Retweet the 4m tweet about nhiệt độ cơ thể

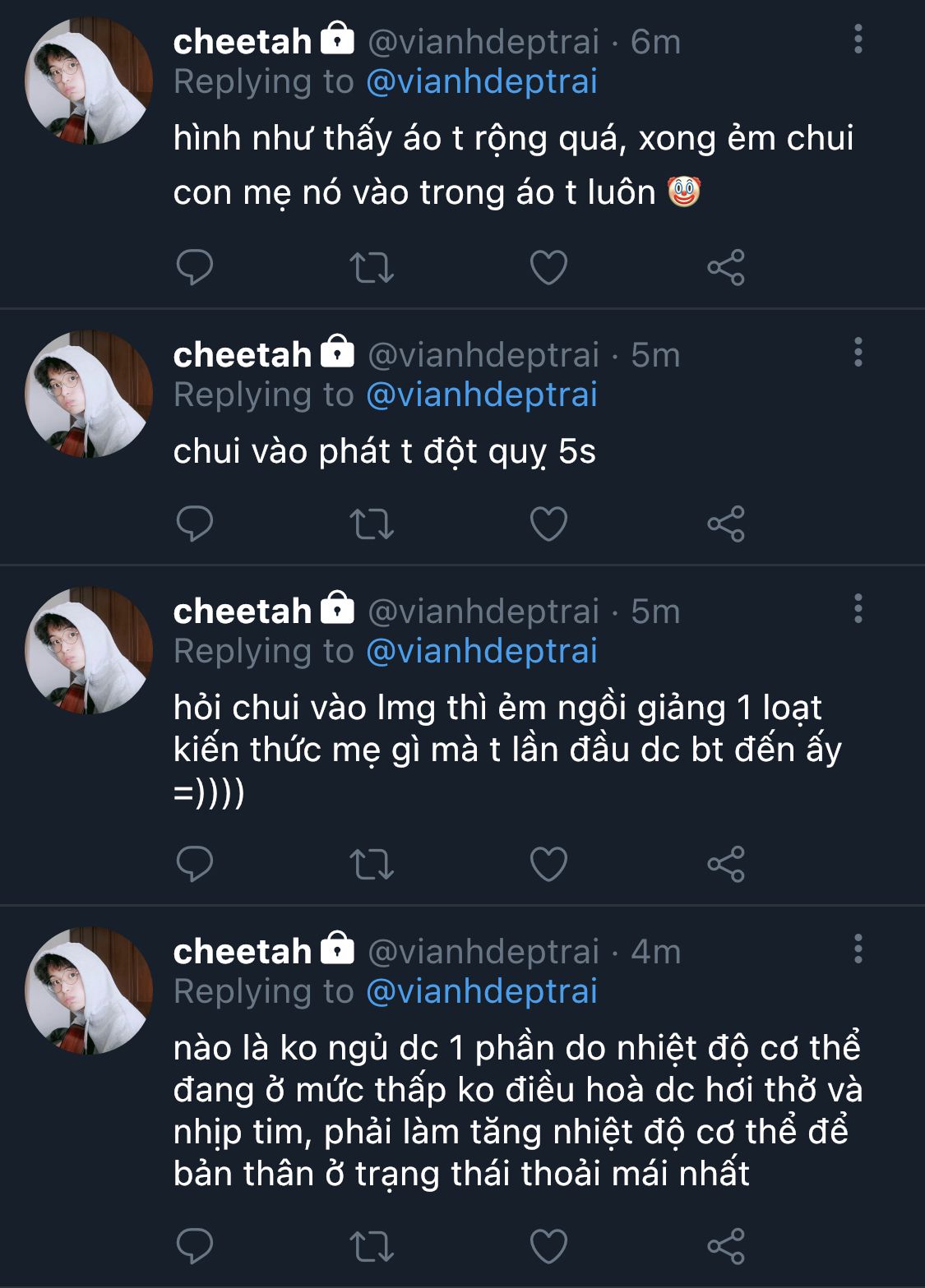[372, 1246]
